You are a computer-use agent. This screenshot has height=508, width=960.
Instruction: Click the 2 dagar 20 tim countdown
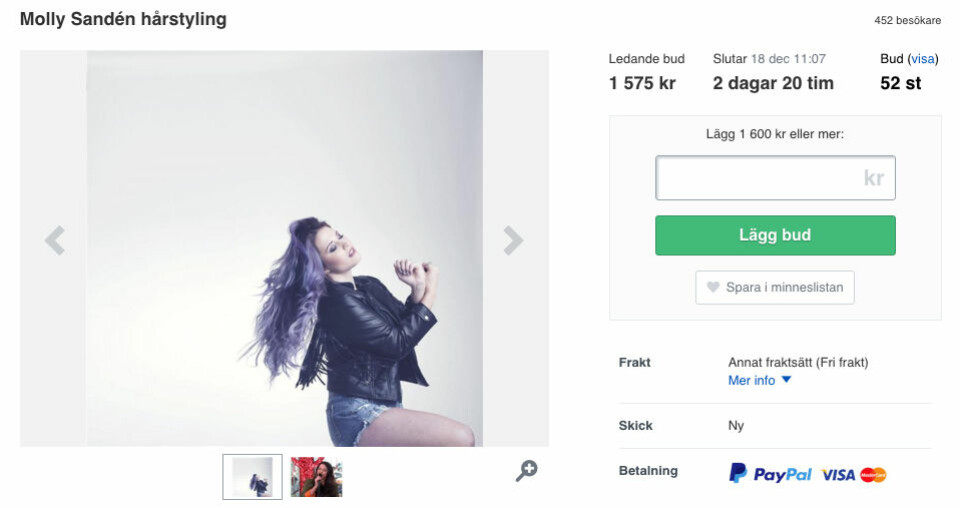click(773, 83)
